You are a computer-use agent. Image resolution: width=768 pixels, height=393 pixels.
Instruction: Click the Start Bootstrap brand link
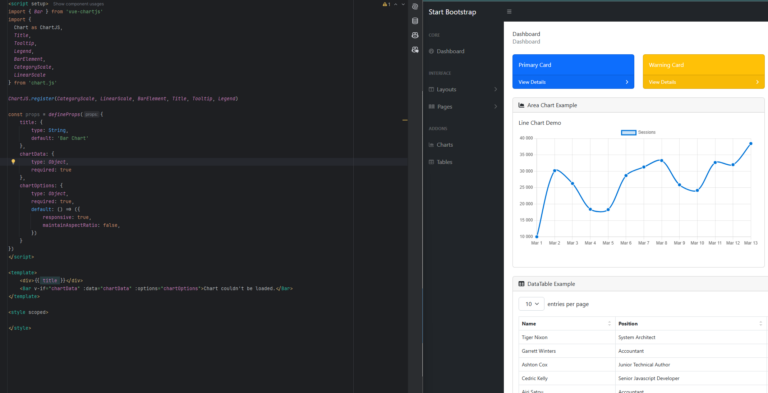[452, 12]
